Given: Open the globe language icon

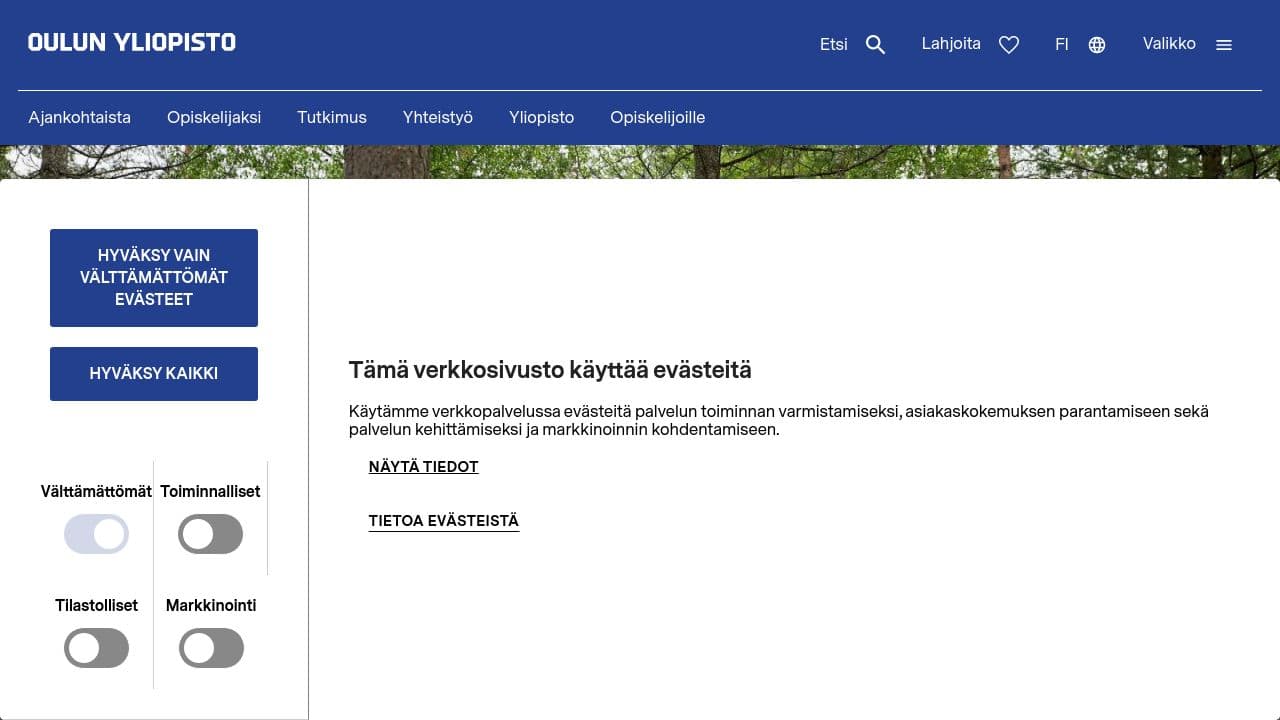Looking at the screenshot, I should pyautogui.click(x=1096, y=44).
